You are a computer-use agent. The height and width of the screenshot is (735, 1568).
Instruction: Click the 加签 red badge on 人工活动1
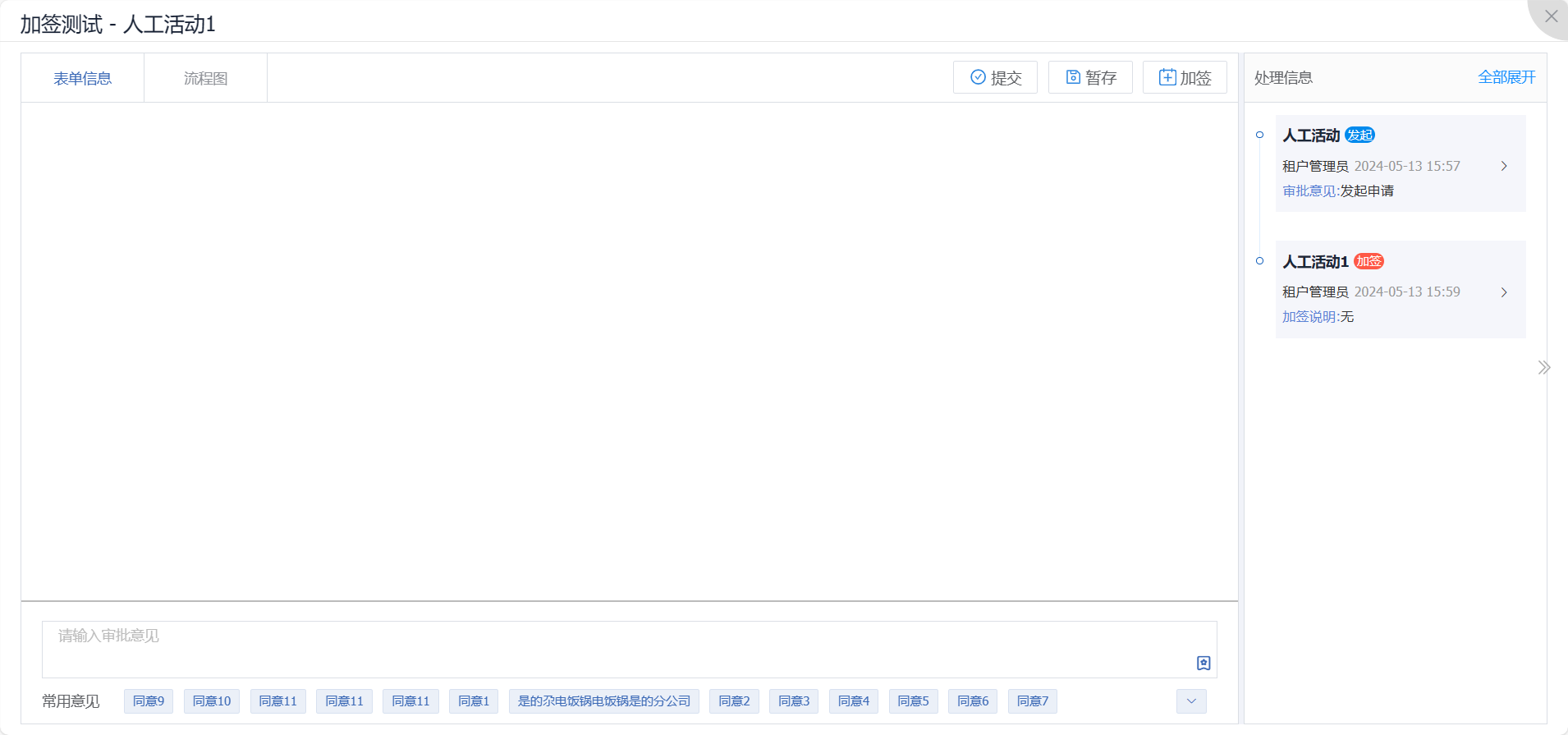click(x=1369, y=261)
